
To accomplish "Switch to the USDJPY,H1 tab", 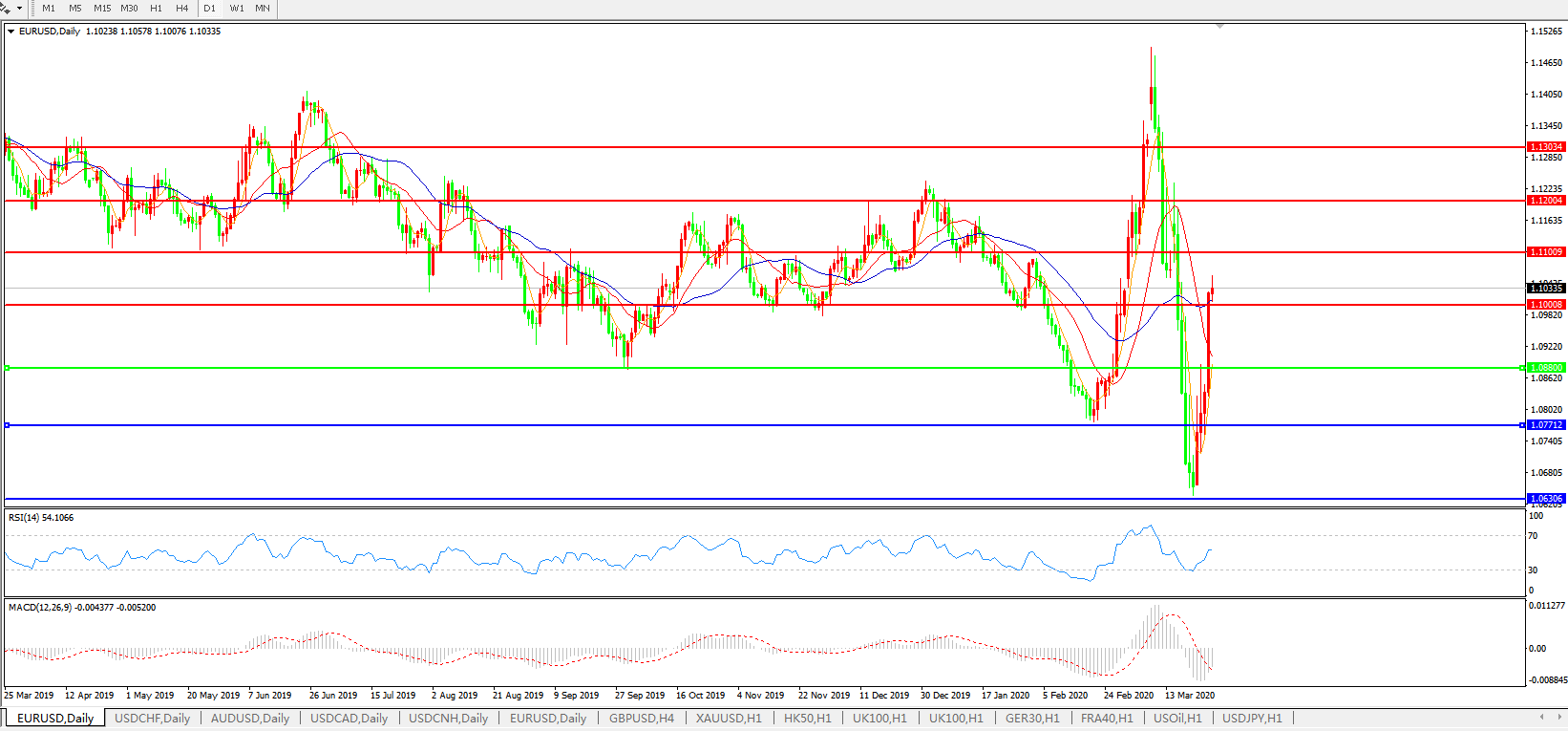I will pyautogui.click(x=1252, y=719).
